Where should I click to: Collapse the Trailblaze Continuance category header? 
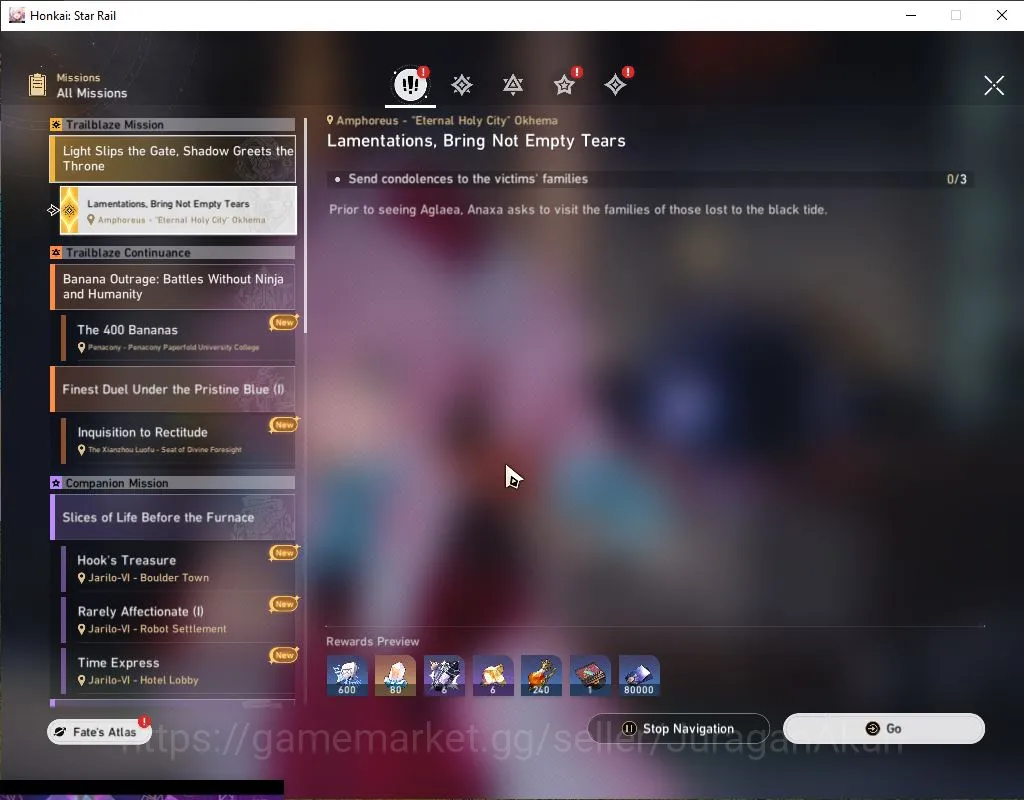172,253
